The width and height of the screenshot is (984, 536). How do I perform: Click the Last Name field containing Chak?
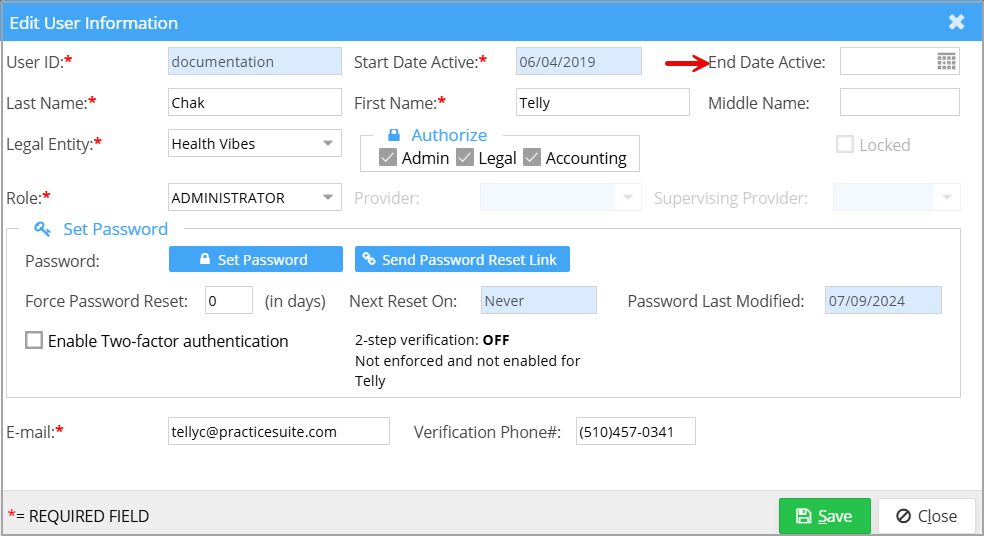click(255, 103)
